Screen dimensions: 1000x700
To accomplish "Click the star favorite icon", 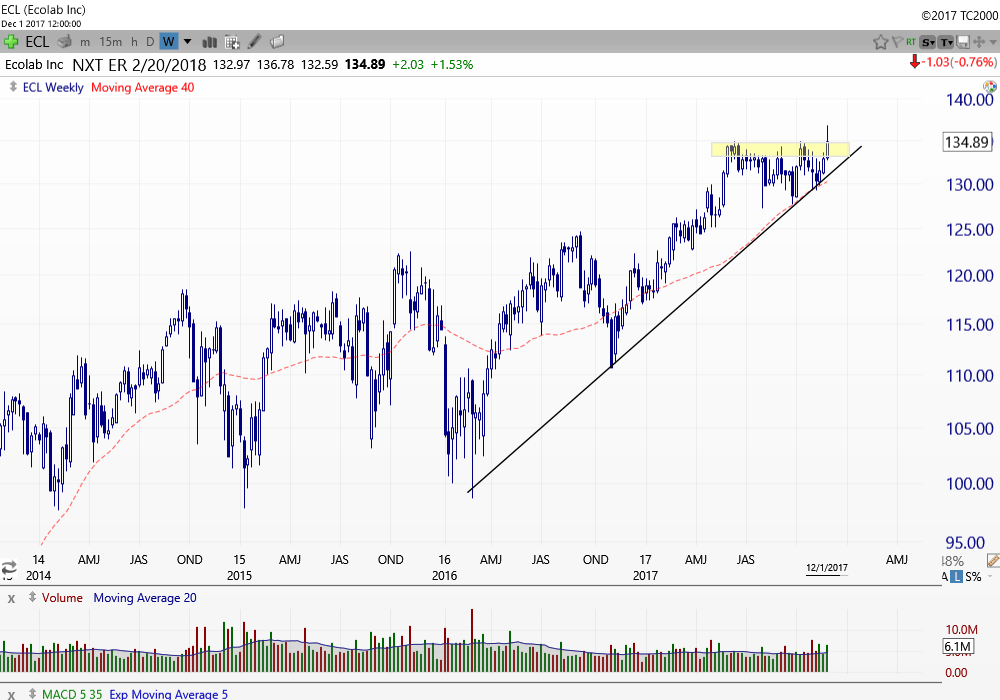I will (880, 42).
